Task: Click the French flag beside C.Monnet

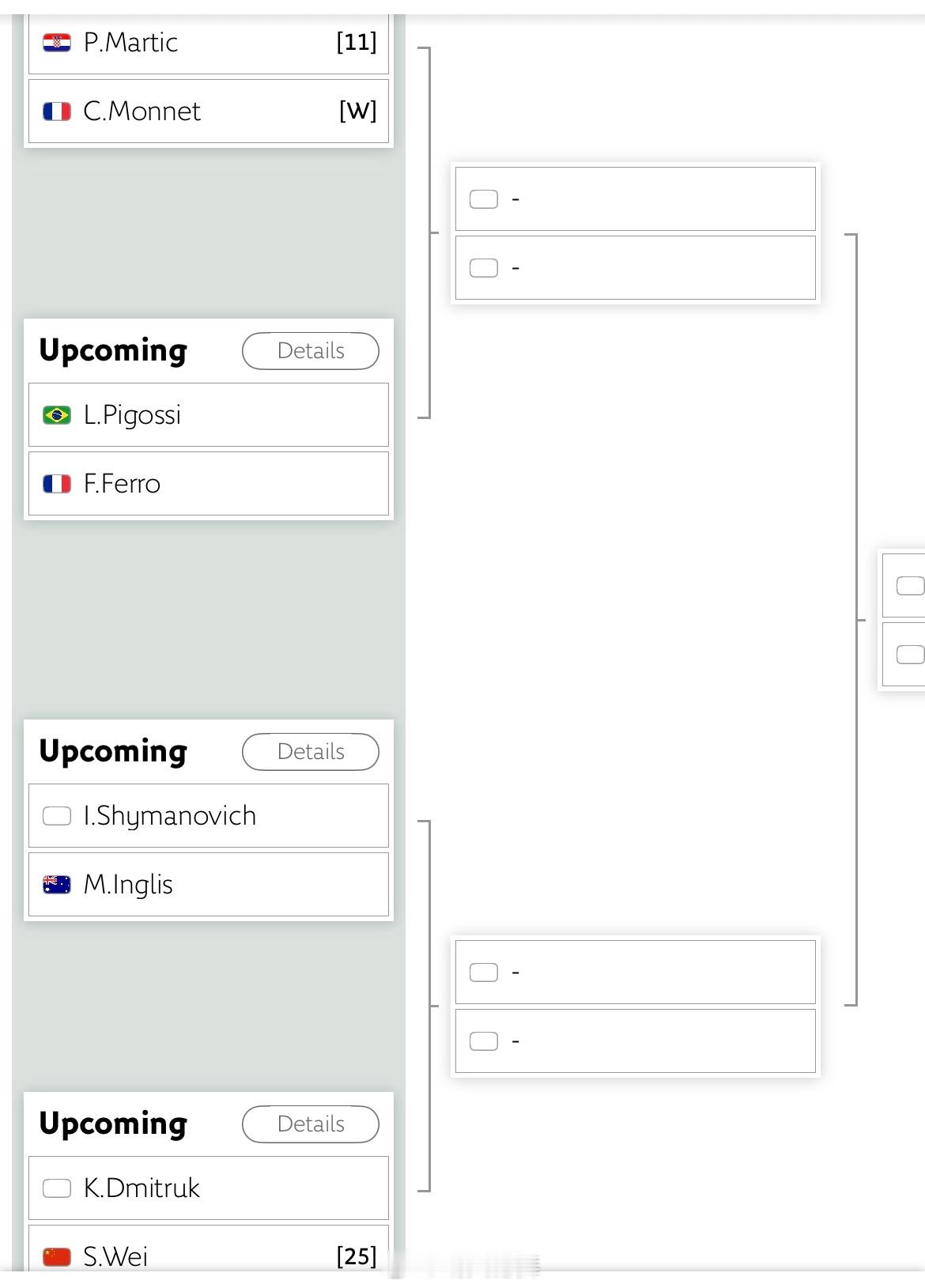Action: pos(57,111)
